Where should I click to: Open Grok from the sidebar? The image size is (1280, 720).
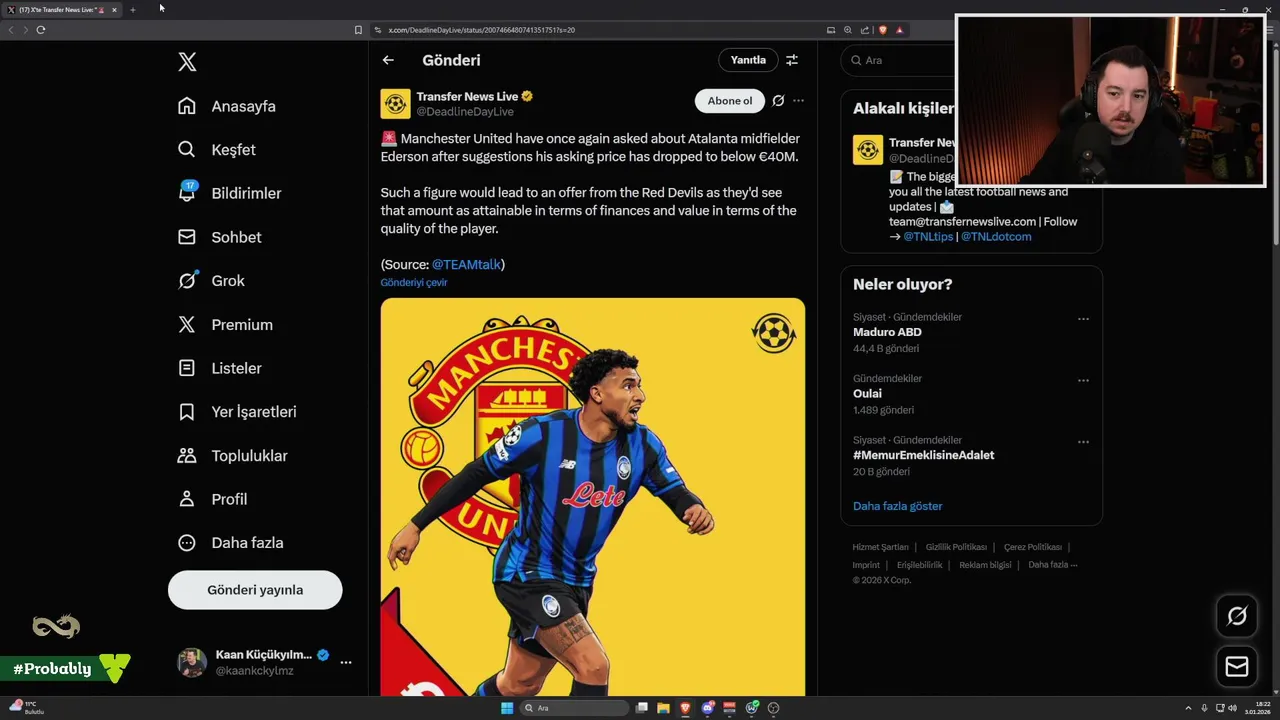point(211,281)
